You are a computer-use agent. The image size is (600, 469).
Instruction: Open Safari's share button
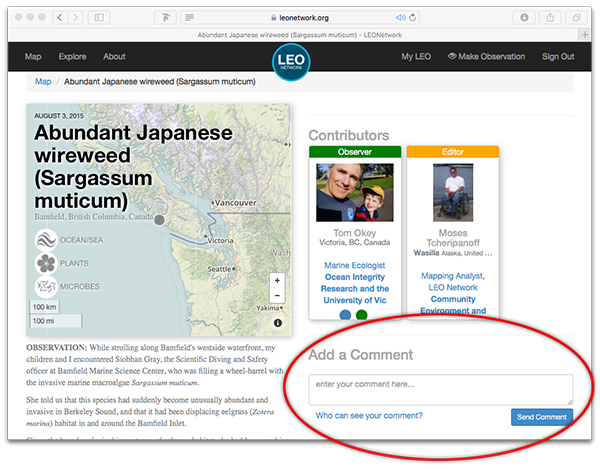pyautogui.click(x=549, y=17)
